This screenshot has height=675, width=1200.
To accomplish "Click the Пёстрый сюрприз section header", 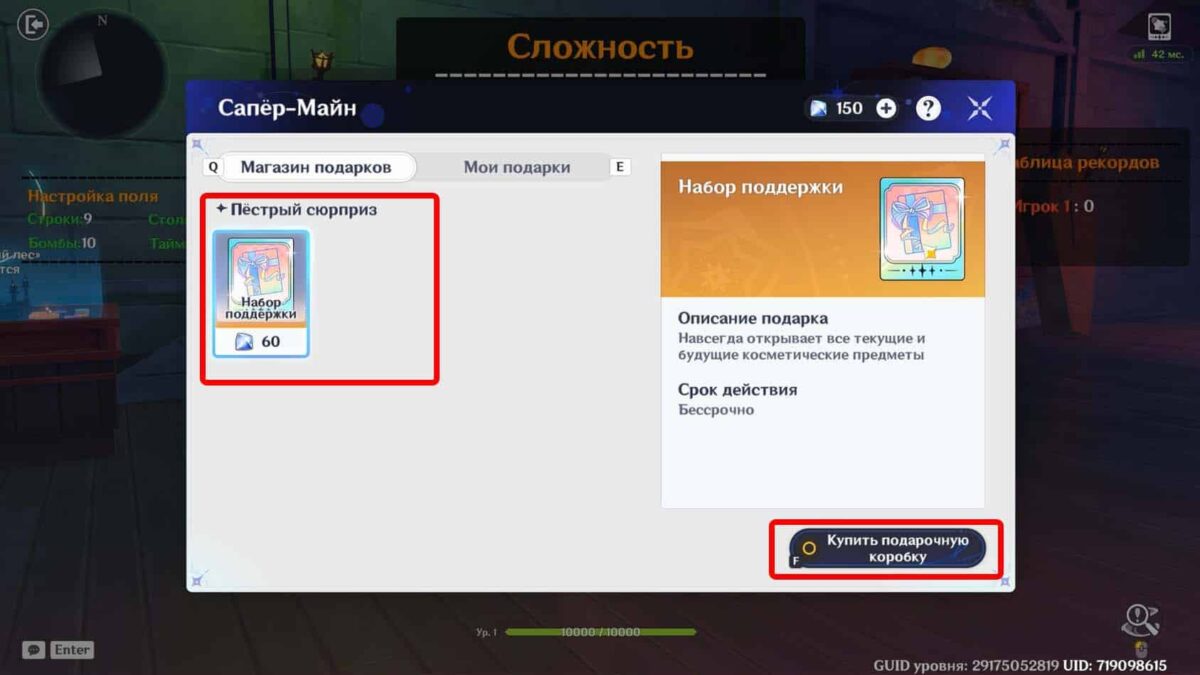I will tap(297, 210).
